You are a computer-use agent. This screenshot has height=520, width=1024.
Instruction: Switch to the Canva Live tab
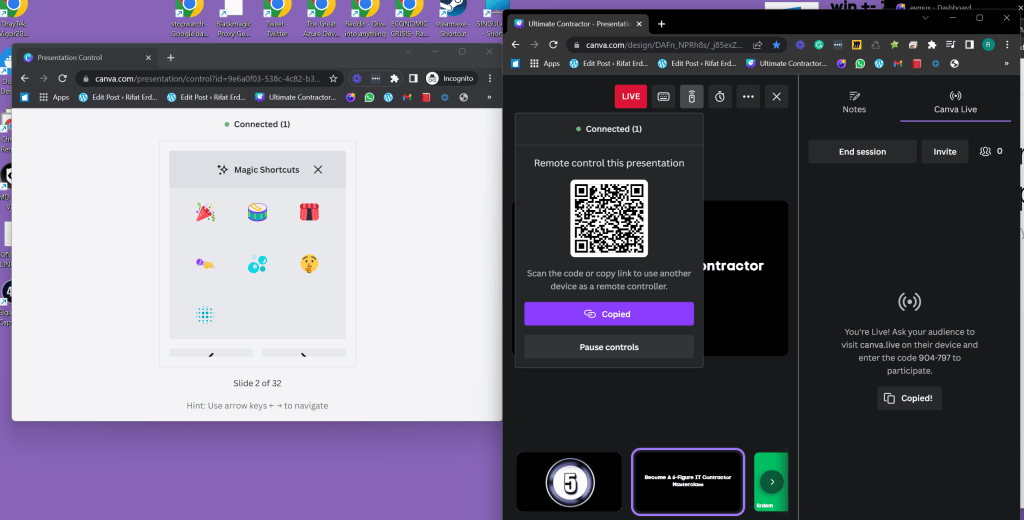pos(955,103)
